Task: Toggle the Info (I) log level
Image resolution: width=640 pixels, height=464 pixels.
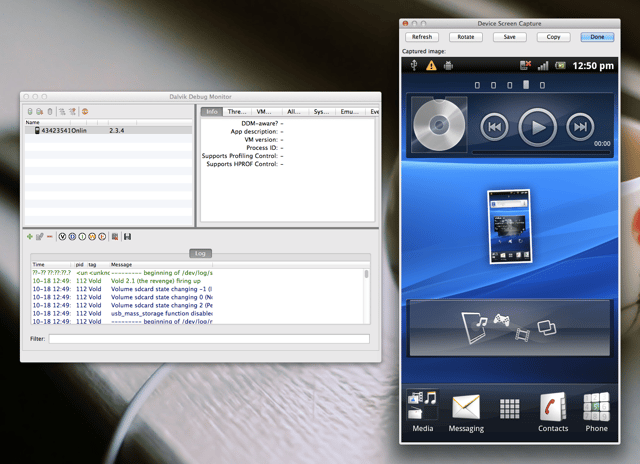Action: coord(82,237)
